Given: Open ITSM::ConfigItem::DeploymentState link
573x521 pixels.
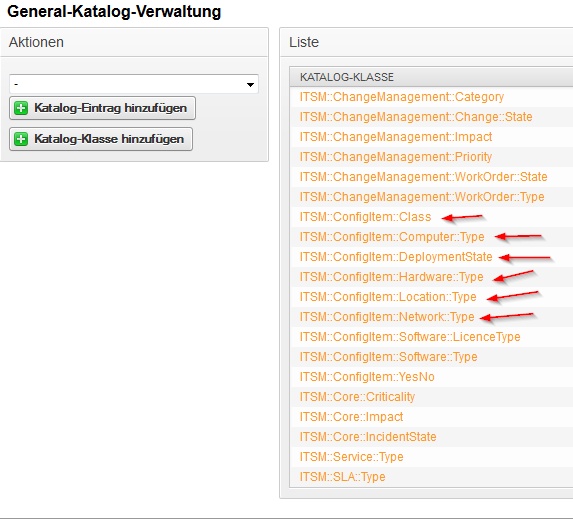Looking at the screenshot, I should [396, 257].
